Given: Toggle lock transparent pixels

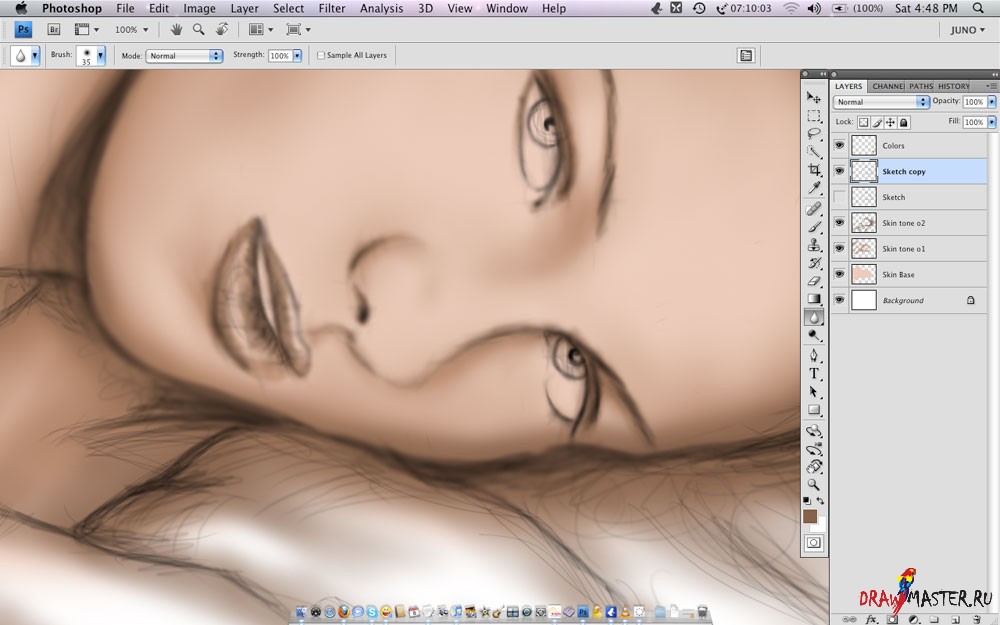Looking at the screenshot, I should (x=863, y=122).
